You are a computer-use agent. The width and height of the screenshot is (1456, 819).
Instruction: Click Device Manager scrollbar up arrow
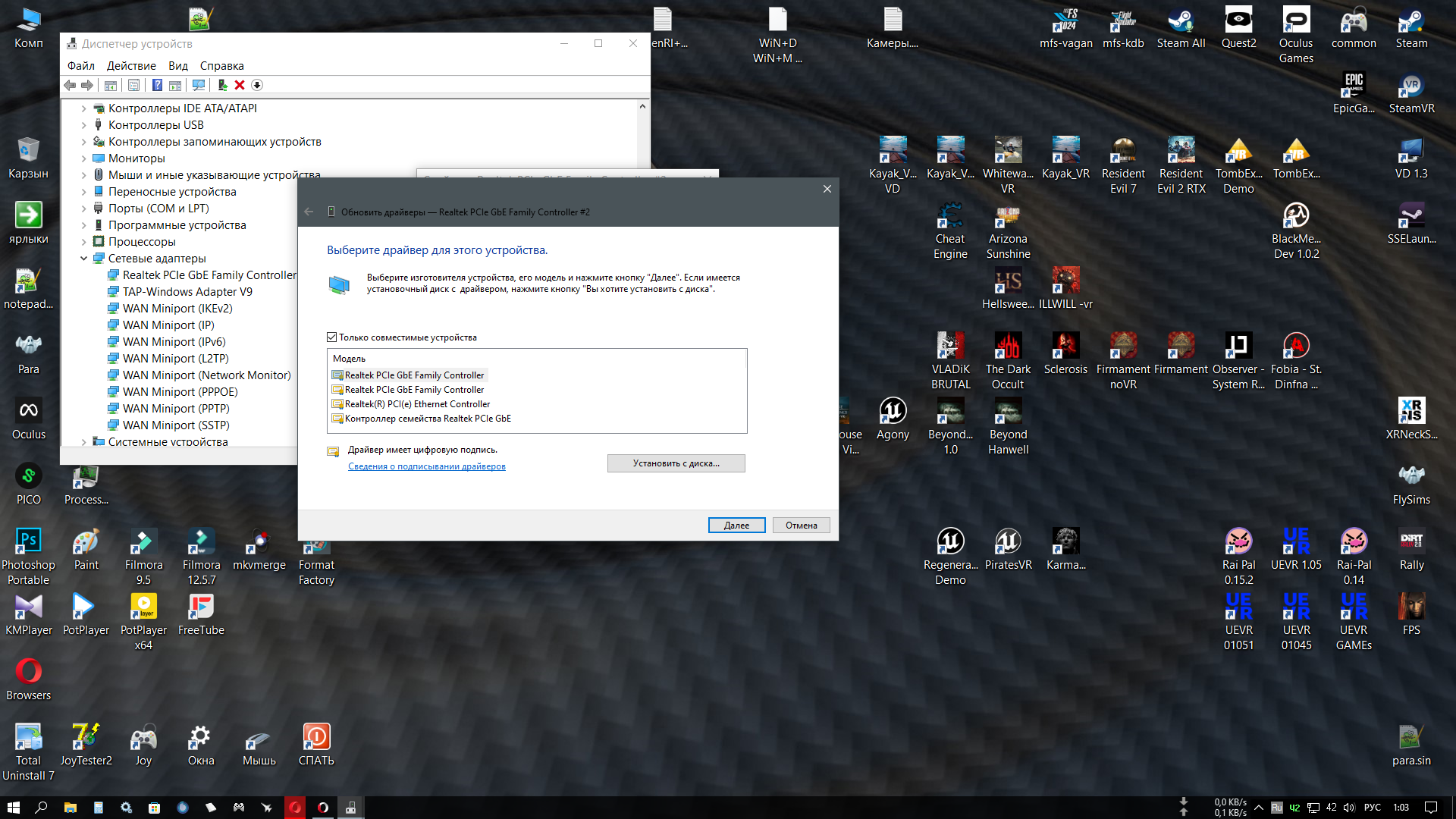[642, 107]
